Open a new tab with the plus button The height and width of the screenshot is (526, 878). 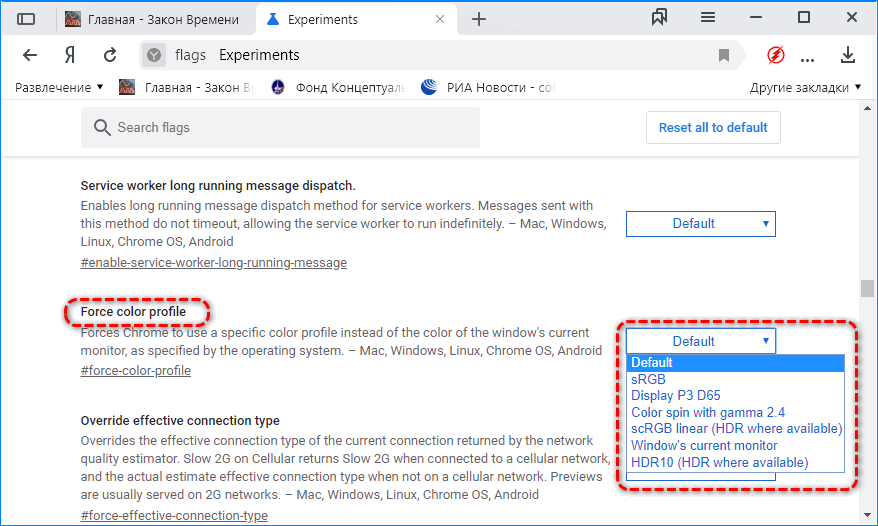479,19
